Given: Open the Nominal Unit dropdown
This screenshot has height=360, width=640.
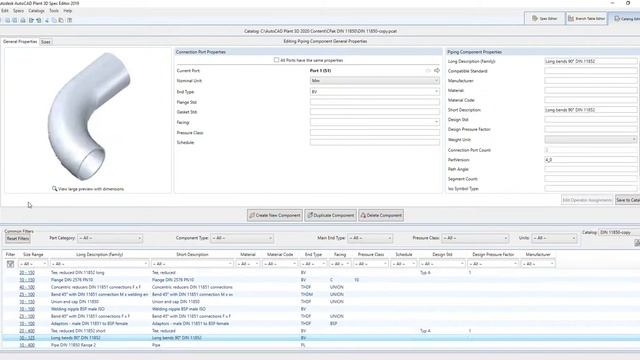Looking at the screenshot, I should [375, 81].
